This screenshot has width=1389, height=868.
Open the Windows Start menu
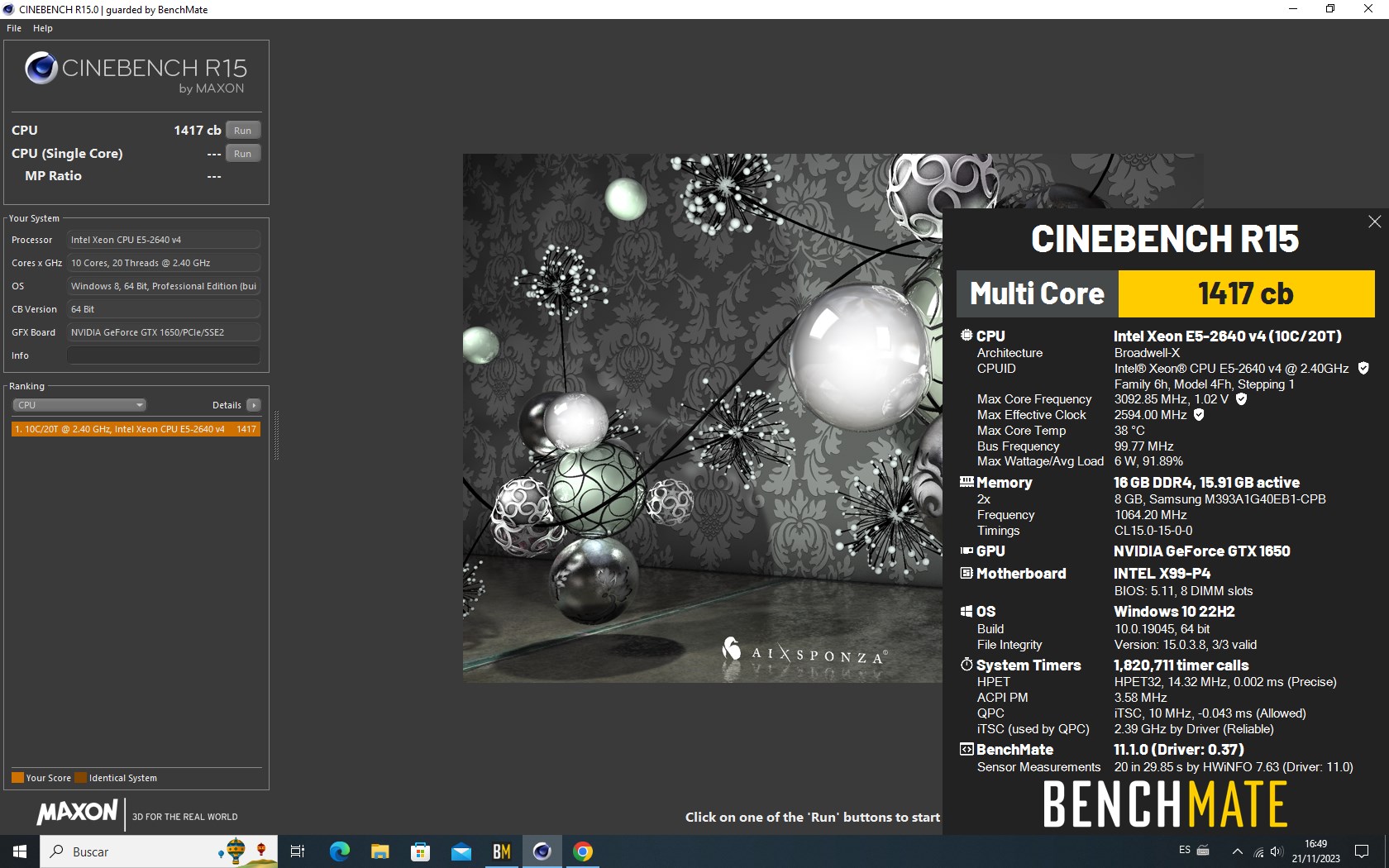20,851
